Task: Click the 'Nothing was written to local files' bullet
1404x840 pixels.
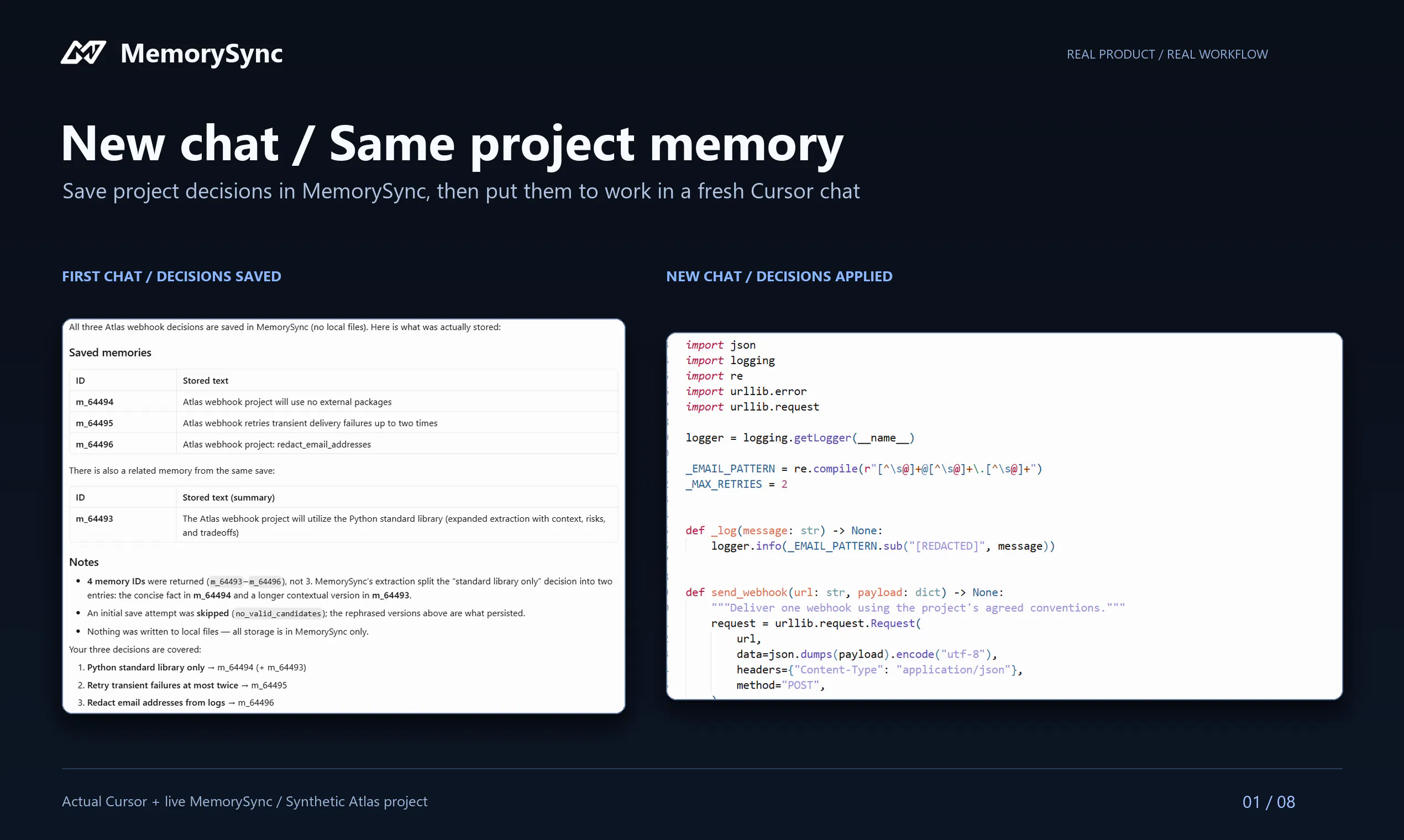Action: [x=228, y=632]
